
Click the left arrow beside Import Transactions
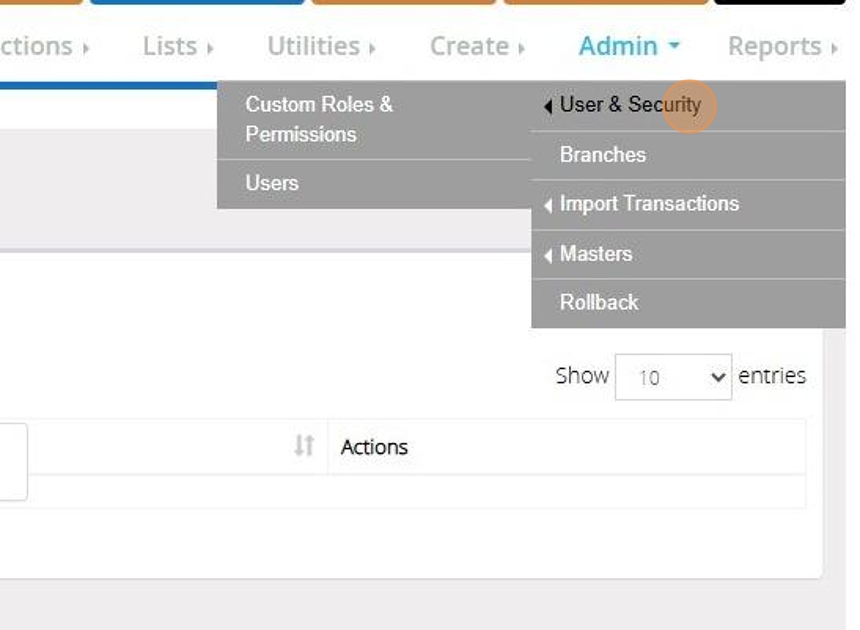click(x=548, y=206)
